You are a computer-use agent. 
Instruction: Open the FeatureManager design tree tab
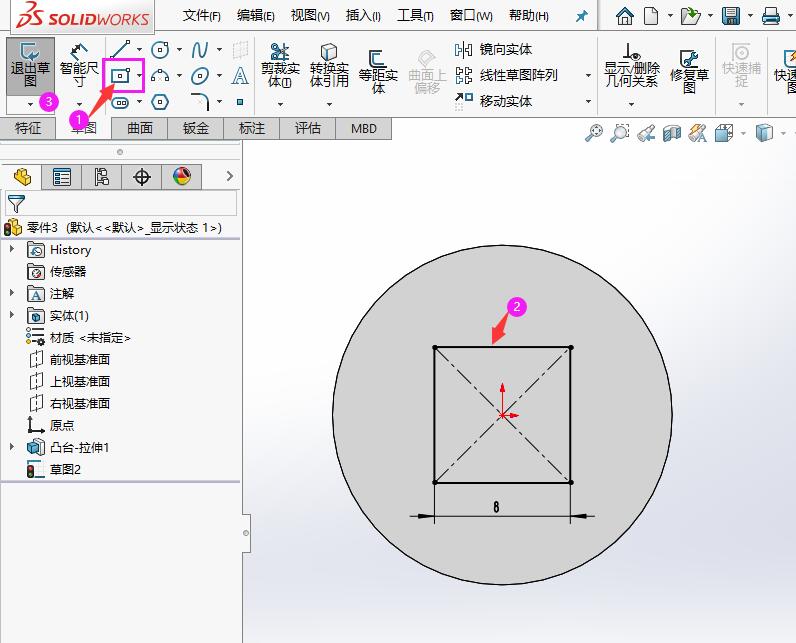pos(22,177)
